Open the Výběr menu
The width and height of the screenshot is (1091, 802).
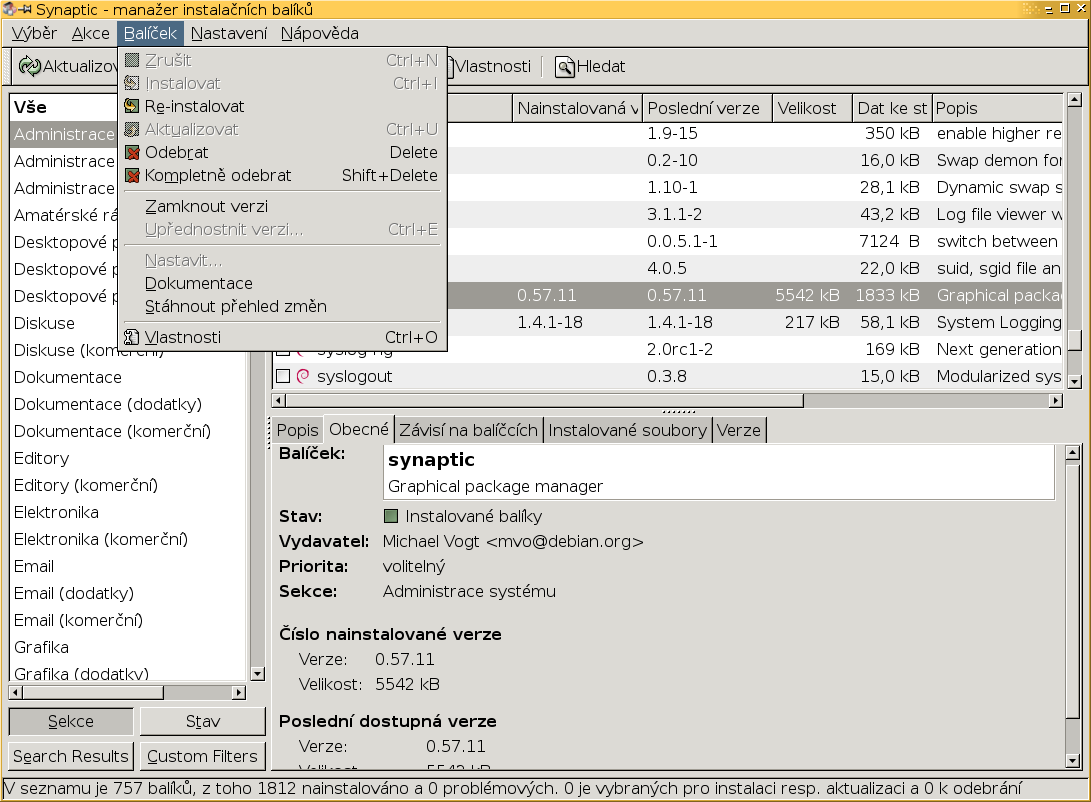click(34, 33)
